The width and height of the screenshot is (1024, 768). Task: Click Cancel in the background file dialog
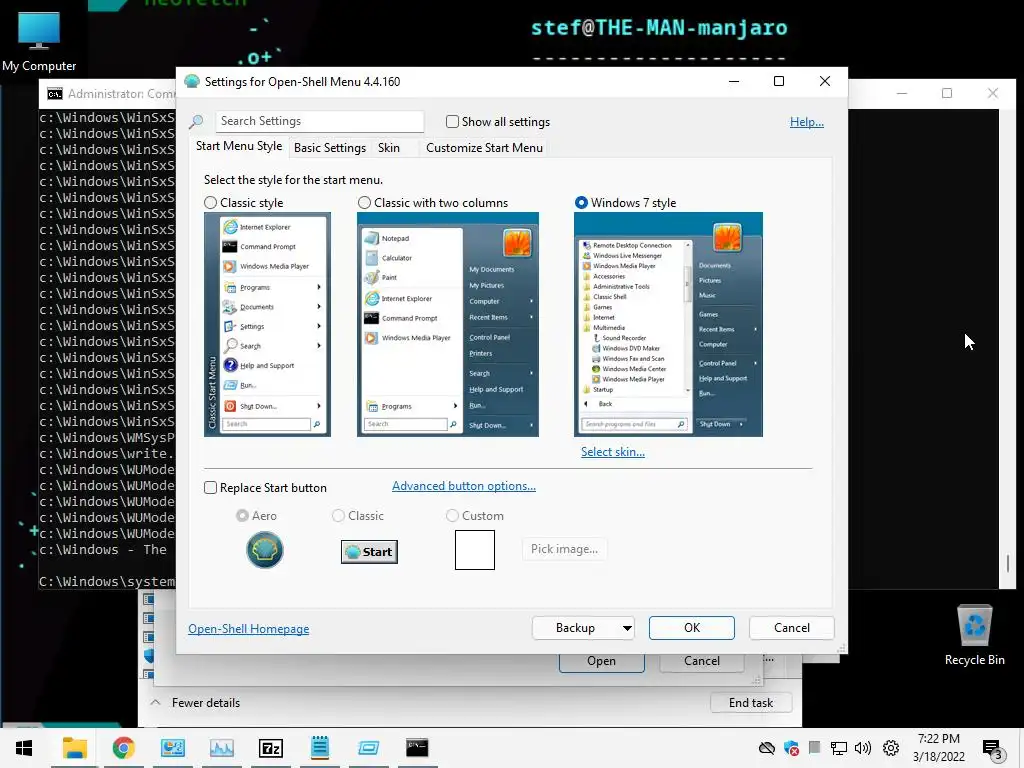coord(701,662)
